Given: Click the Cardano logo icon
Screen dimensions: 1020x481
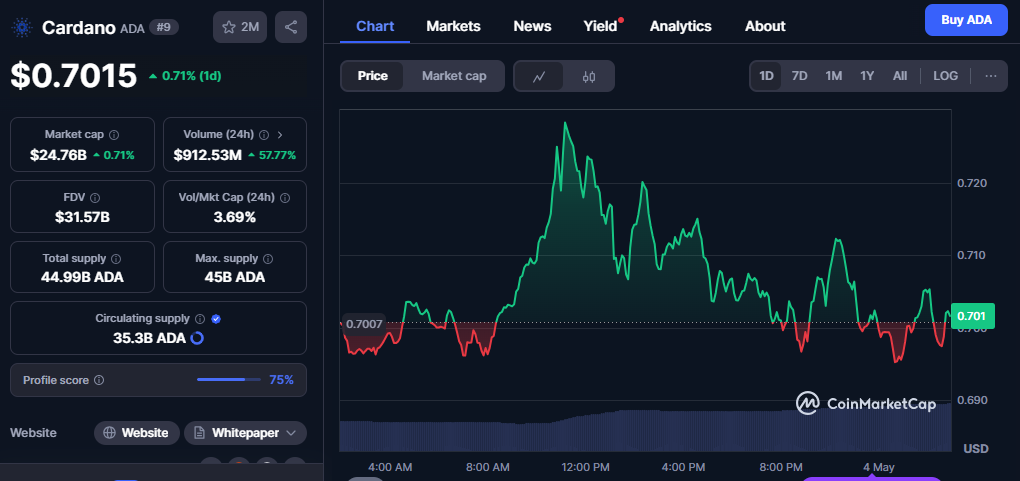Looking at the screenshot, I should pos(22,27).
